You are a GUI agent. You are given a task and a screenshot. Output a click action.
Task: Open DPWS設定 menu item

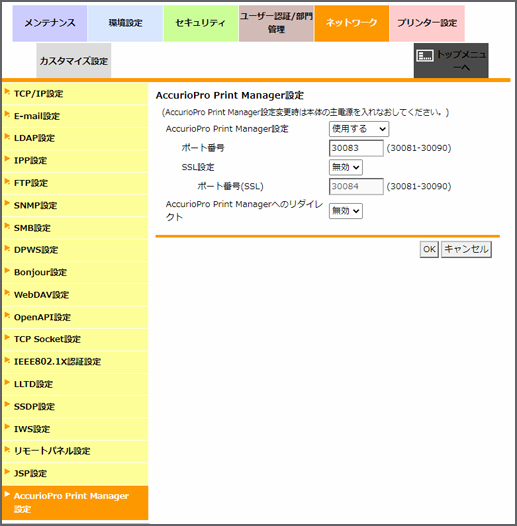(x=75, y=250)
